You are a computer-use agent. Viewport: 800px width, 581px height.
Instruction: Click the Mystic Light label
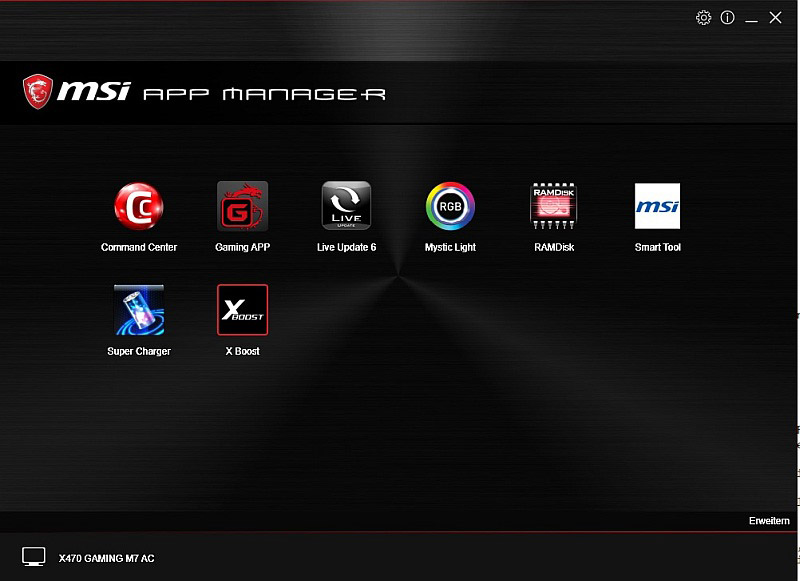tap(451, 247)
